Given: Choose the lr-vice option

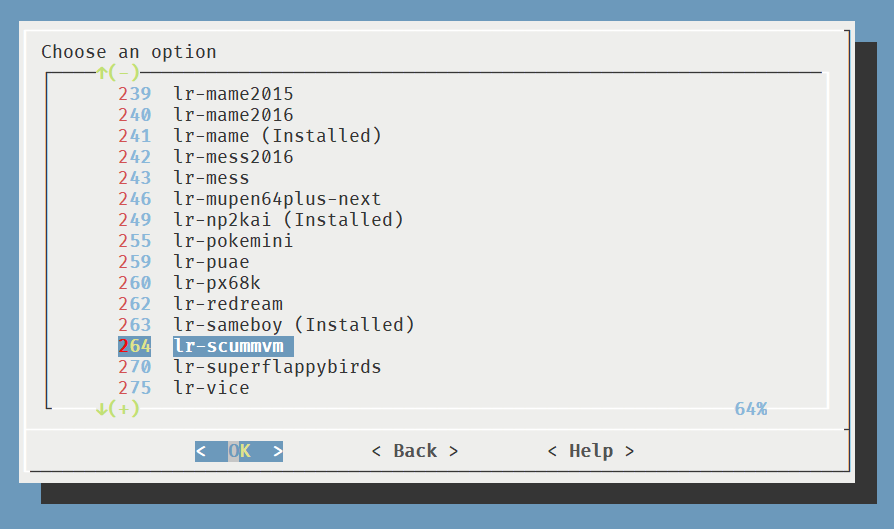Looking at the screenshot, I should pos(211,388).
